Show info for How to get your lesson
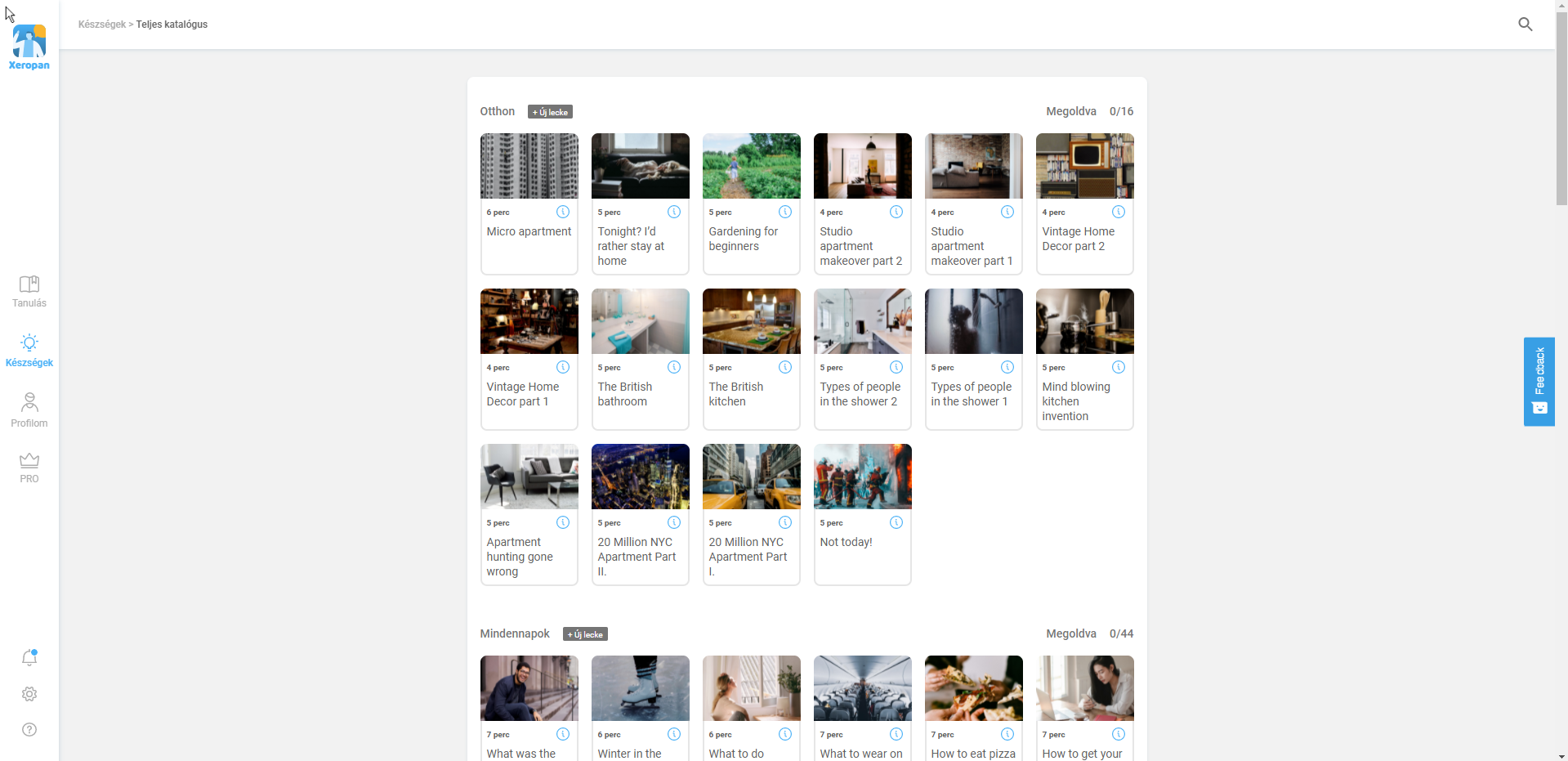Viewport: 1568px width, 761px height. [x=1119, y=734]
